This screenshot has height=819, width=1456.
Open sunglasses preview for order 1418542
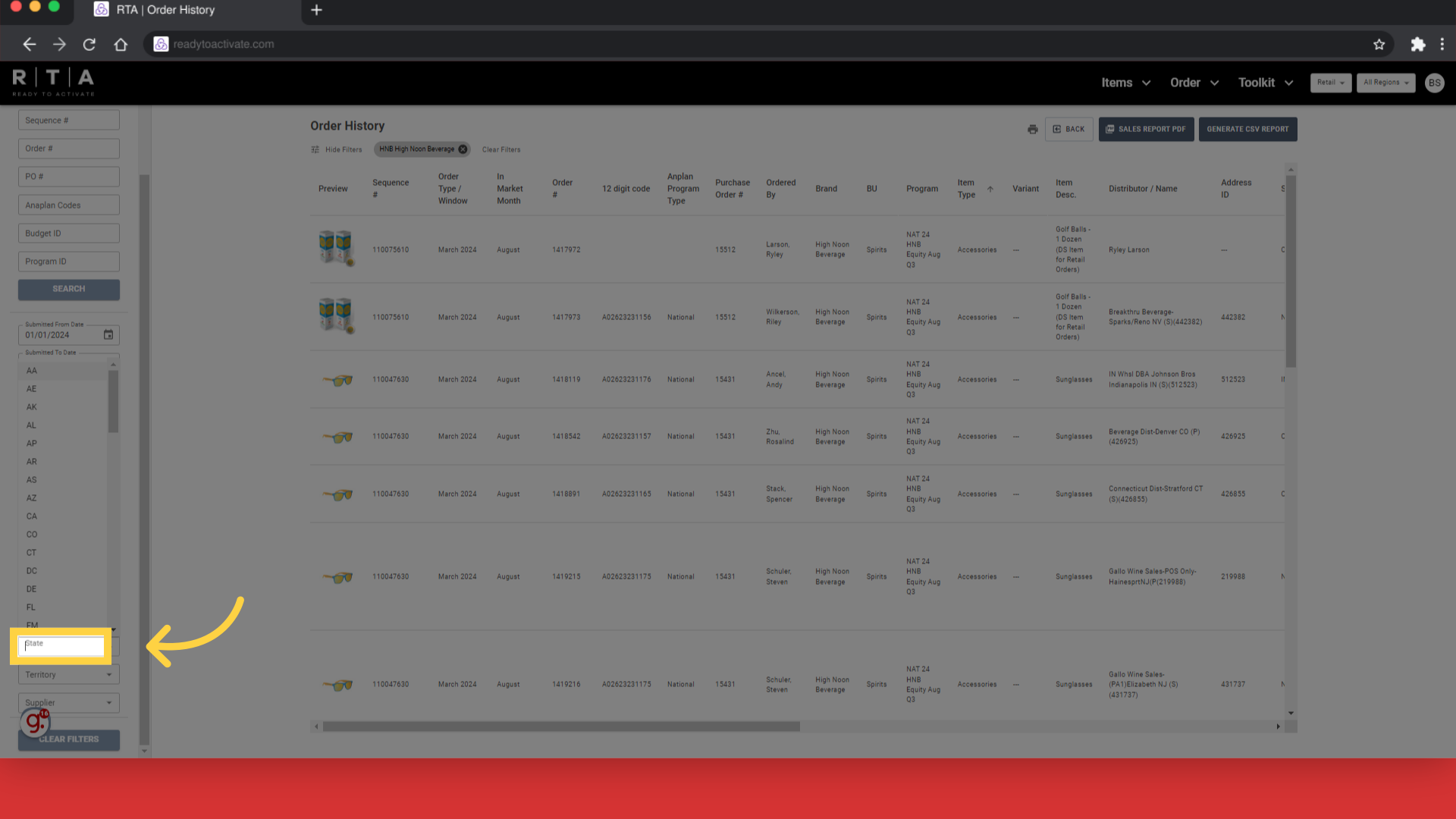[x=337, y=437]
